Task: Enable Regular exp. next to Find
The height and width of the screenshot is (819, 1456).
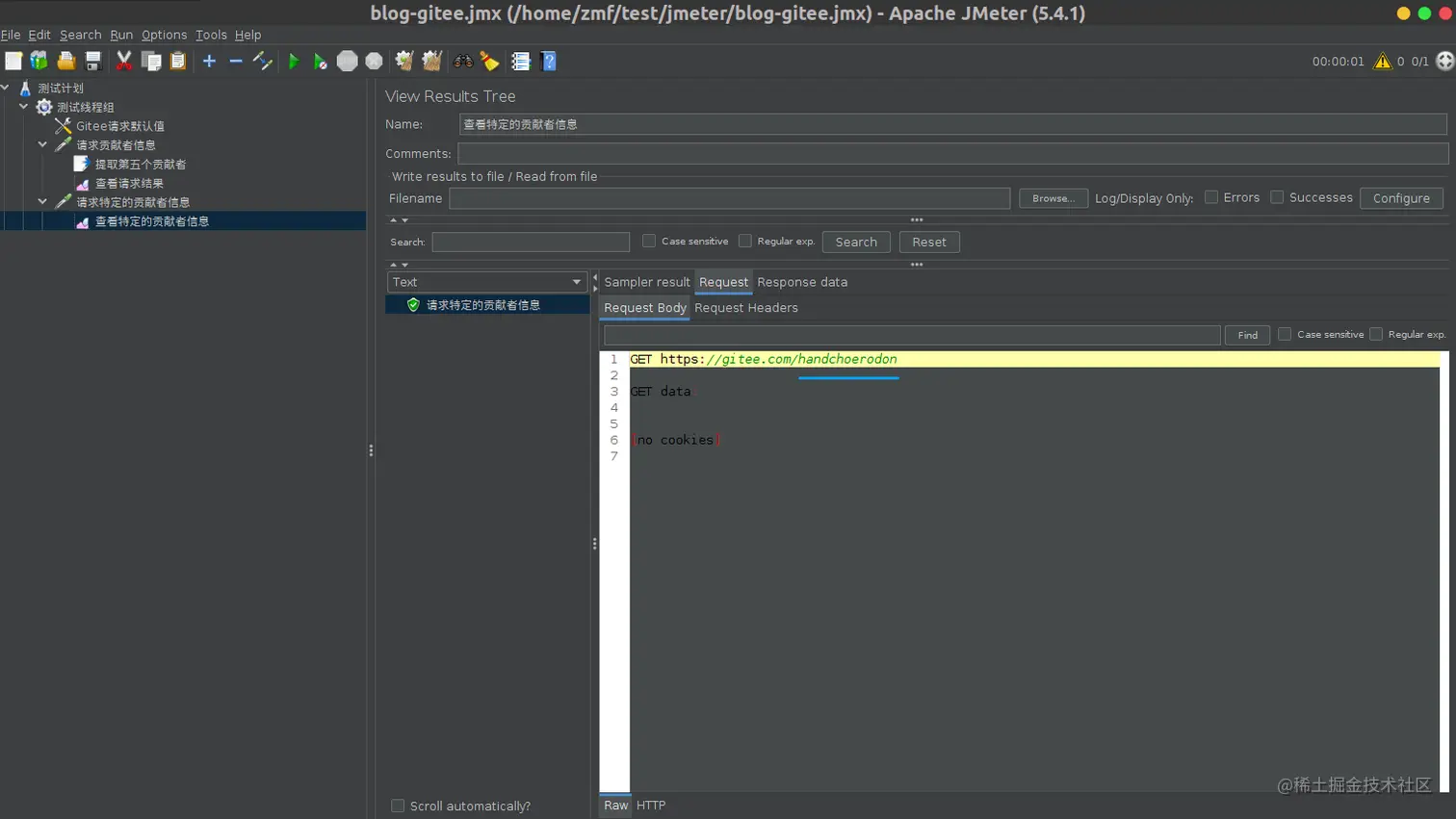Action: (x=1376, y=334)
